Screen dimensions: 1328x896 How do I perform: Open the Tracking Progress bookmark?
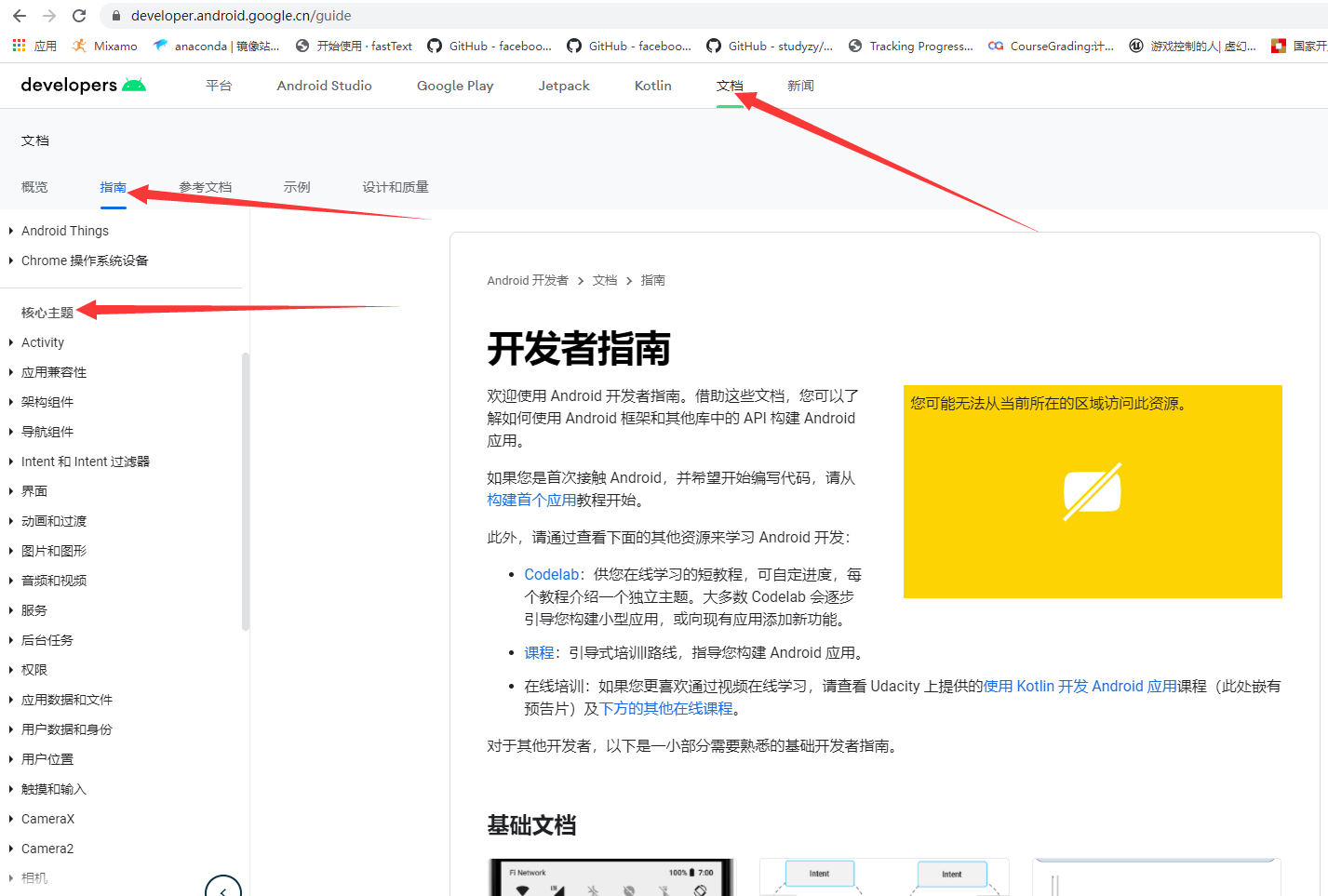911,46
